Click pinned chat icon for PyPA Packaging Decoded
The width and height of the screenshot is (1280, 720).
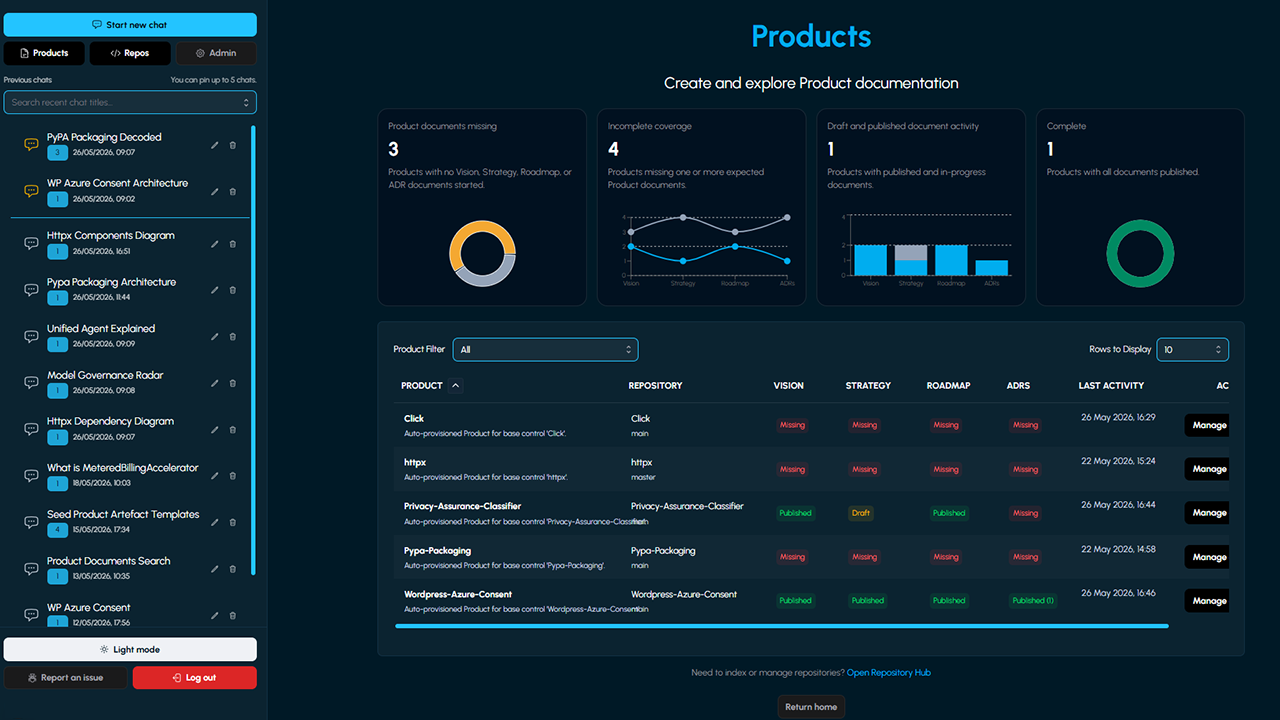(x=31, y=145)
